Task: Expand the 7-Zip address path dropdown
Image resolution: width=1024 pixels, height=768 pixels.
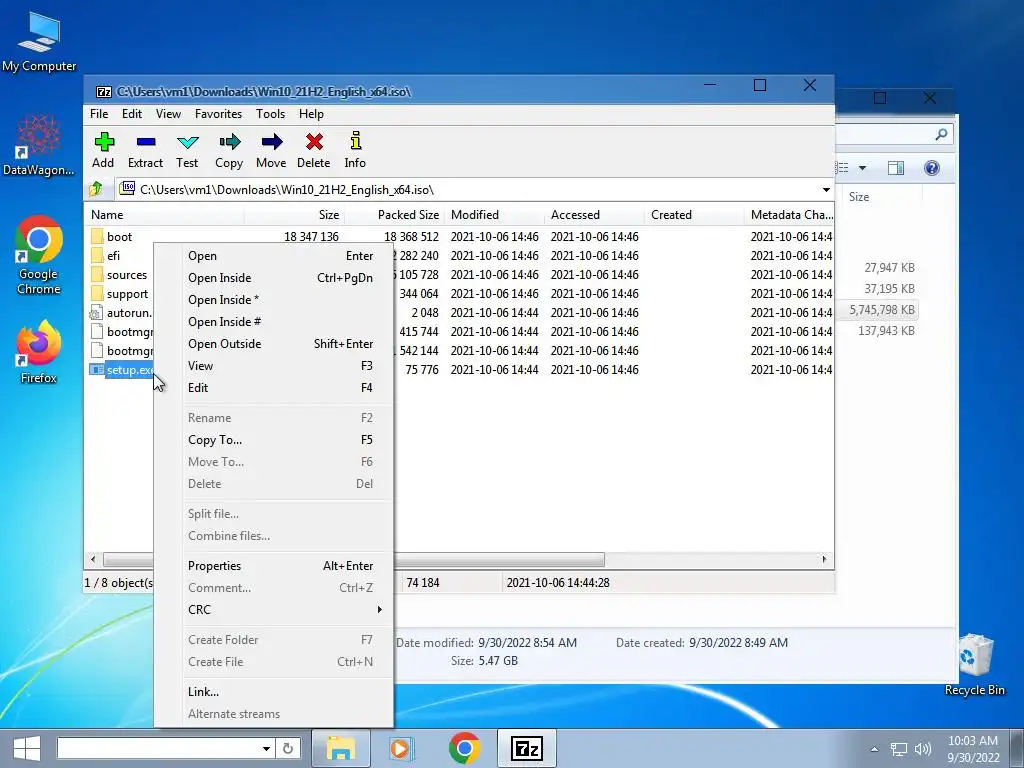Action: coord(826,190)
